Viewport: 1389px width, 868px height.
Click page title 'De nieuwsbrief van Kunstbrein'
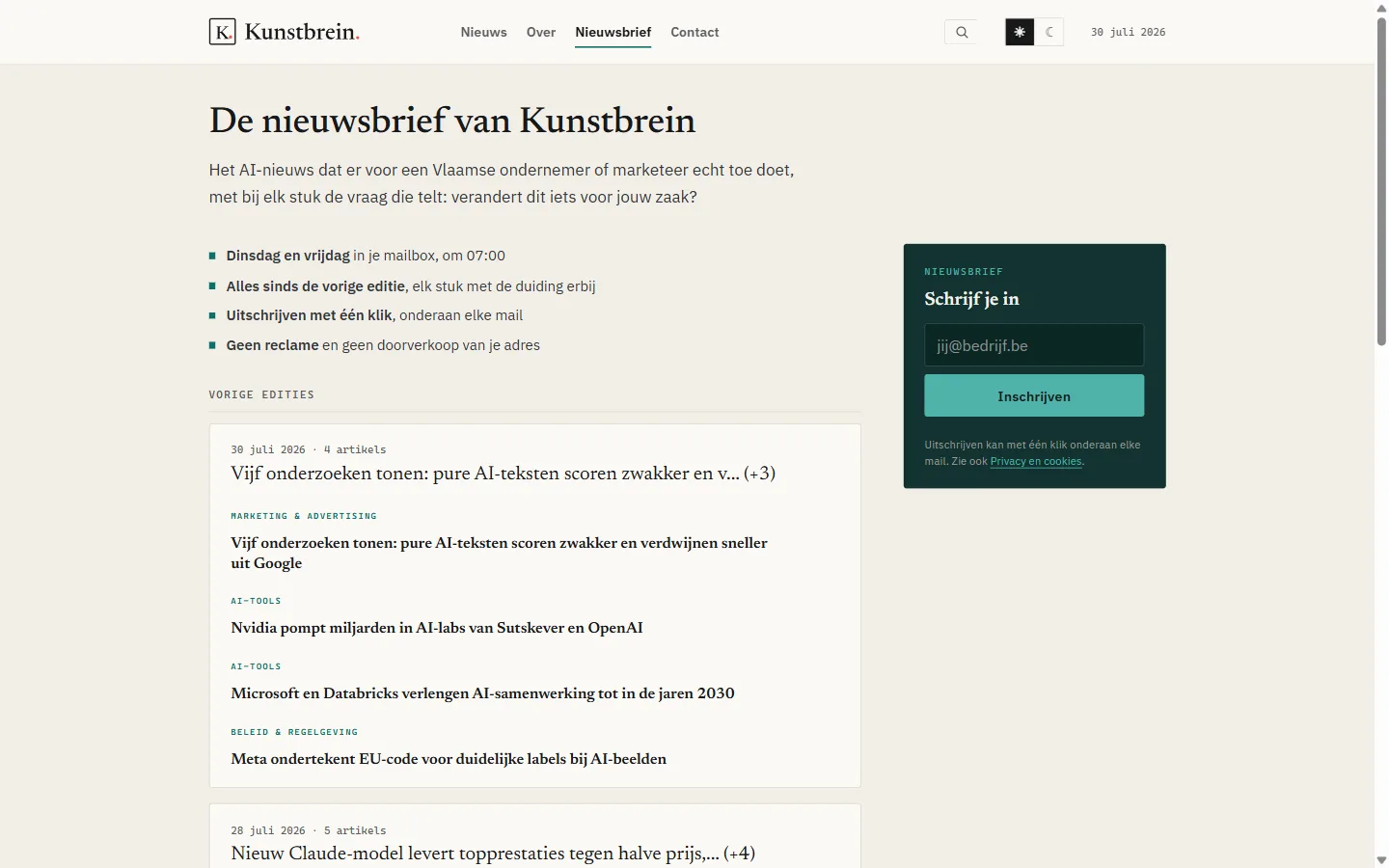point(452,121)
